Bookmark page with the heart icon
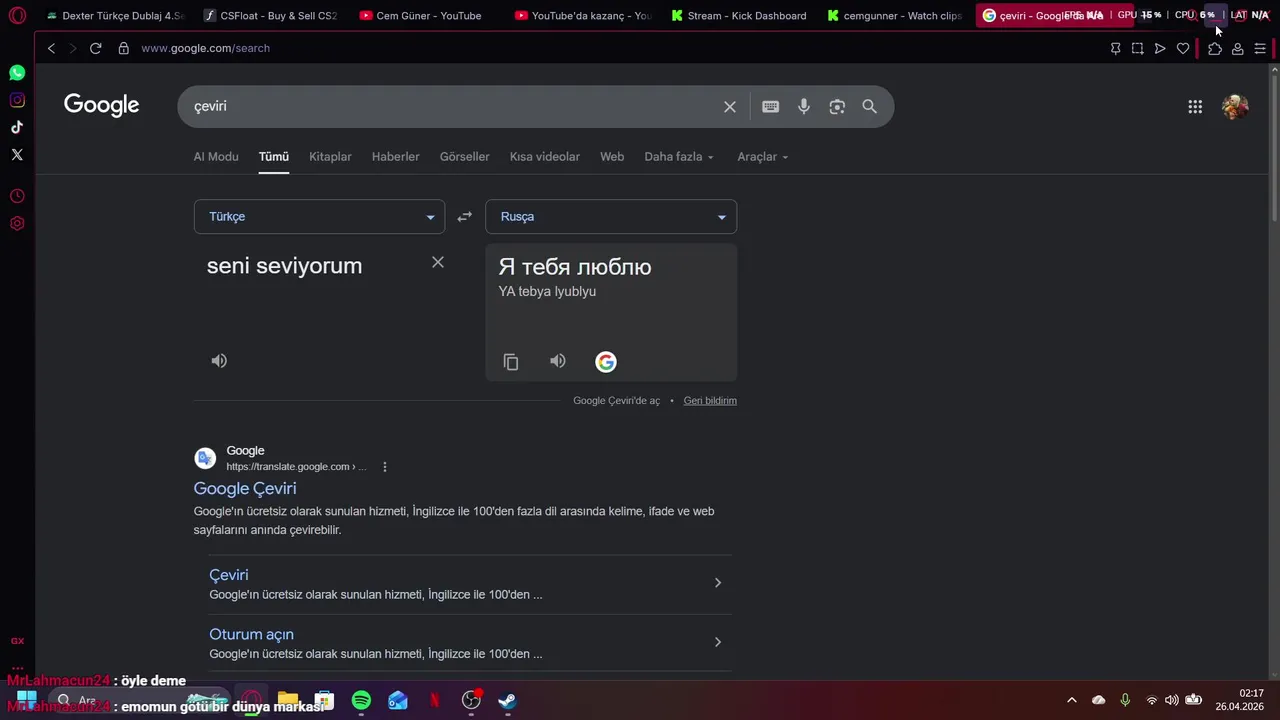 coord(1183,48)
